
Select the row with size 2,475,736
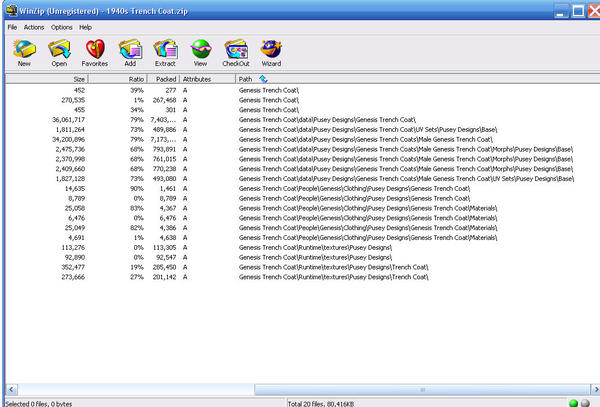302,149
